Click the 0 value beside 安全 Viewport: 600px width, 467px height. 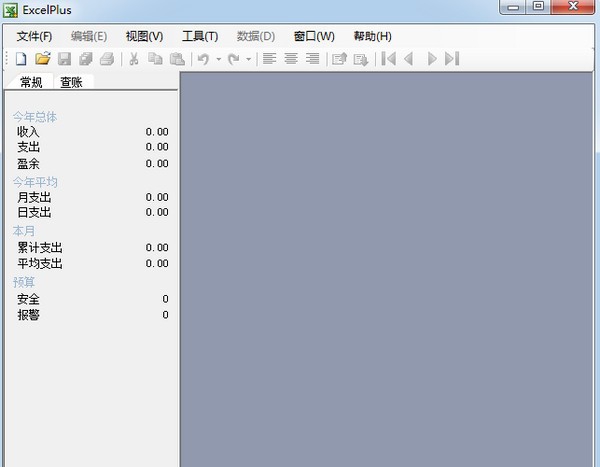pos(165,299)
